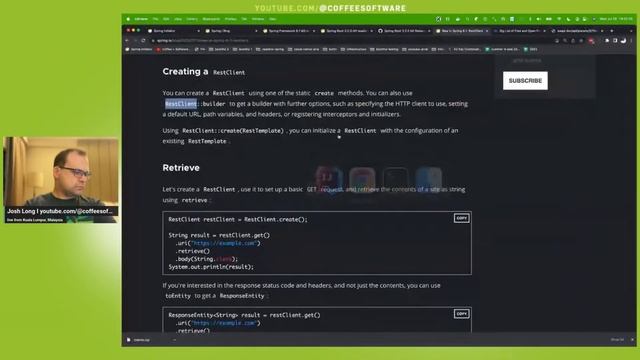Click Show All in the downloads bar
The height and width of the screenshot is (360, 640).
(x=617, y=340)
